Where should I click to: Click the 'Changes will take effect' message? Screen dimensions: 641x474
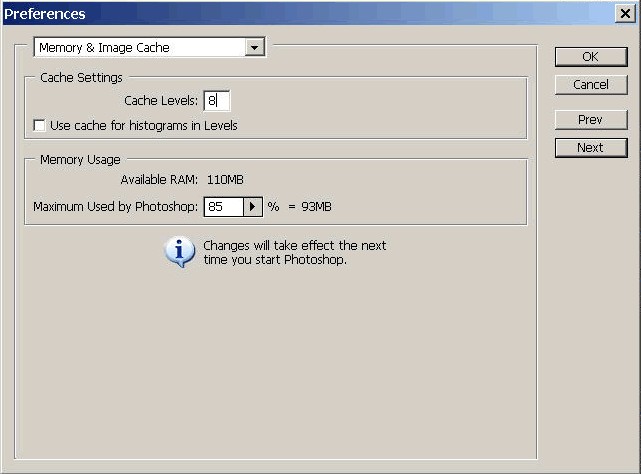click(x=295, y=252)
